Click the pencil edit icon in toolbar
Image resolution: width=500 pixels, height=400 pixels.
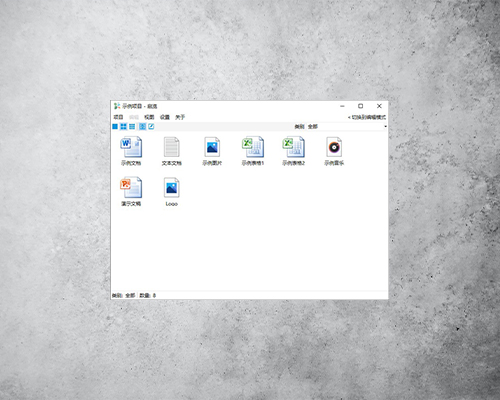[151, 127]
